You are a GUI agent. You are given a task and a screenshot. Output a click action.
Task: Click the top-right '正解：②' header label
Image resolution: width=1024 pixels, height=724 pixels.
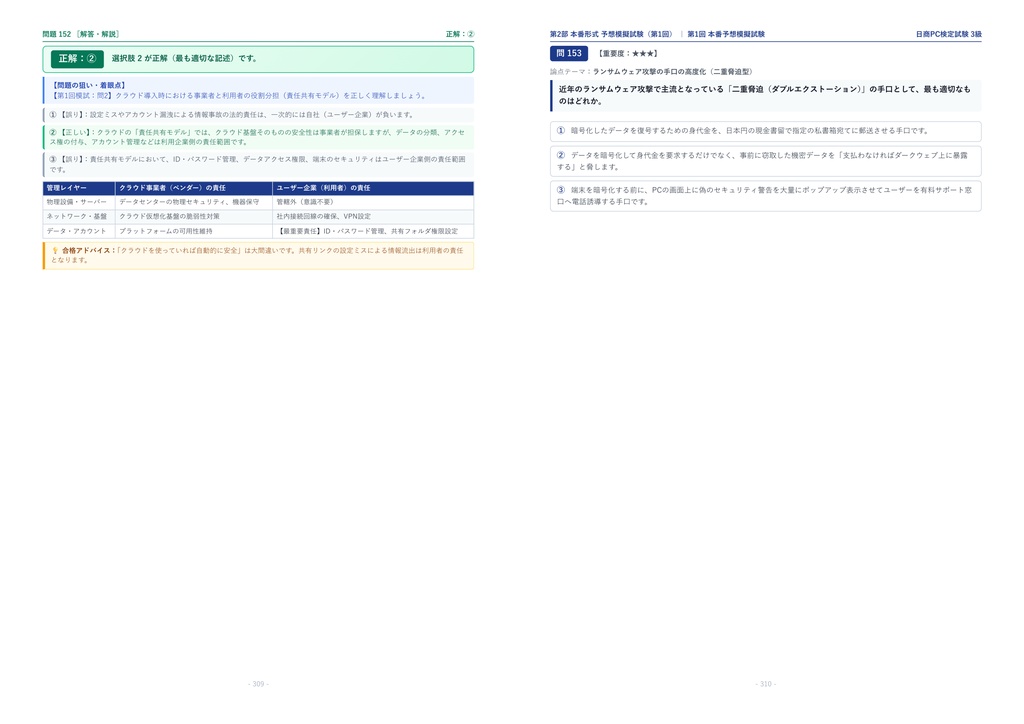(460, 34)
